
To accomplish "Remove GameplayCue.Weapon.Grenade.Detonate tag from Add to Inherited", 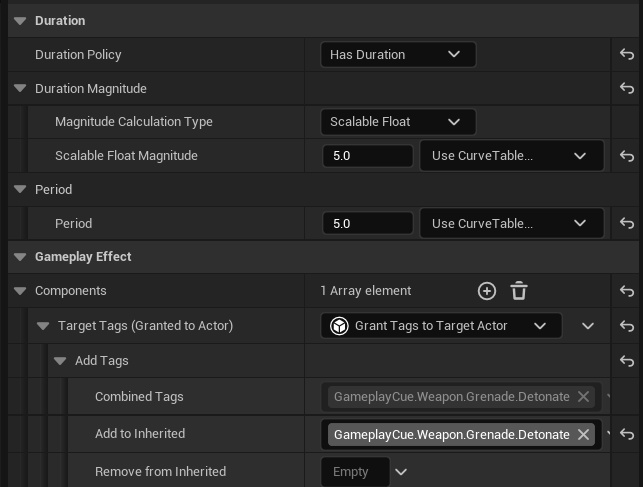I will [583, 435].
